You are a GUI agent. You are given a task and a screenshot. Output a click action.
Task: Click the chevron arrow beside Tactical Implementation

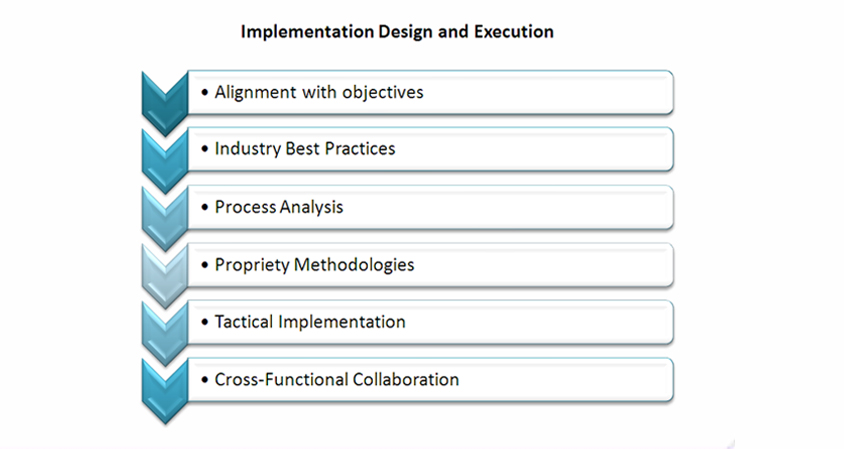(165, 334)
